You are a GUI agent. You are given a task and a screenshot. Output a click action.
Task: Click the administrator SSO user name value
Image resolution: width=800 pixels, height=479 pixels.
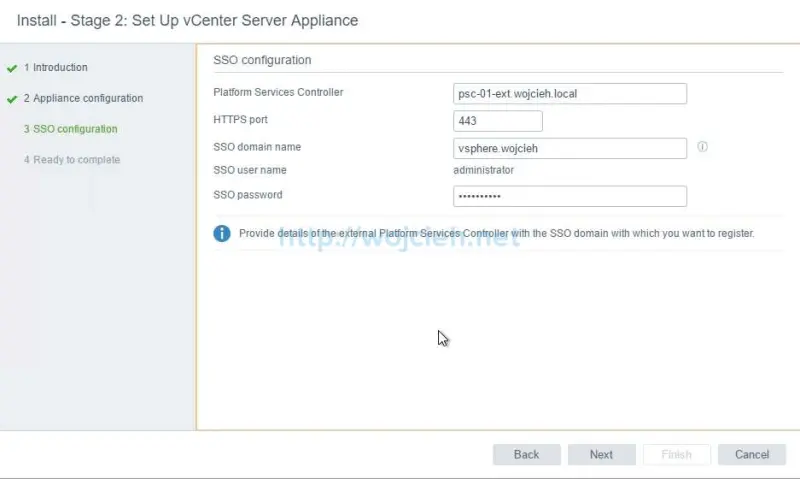[x=484, y=171]
